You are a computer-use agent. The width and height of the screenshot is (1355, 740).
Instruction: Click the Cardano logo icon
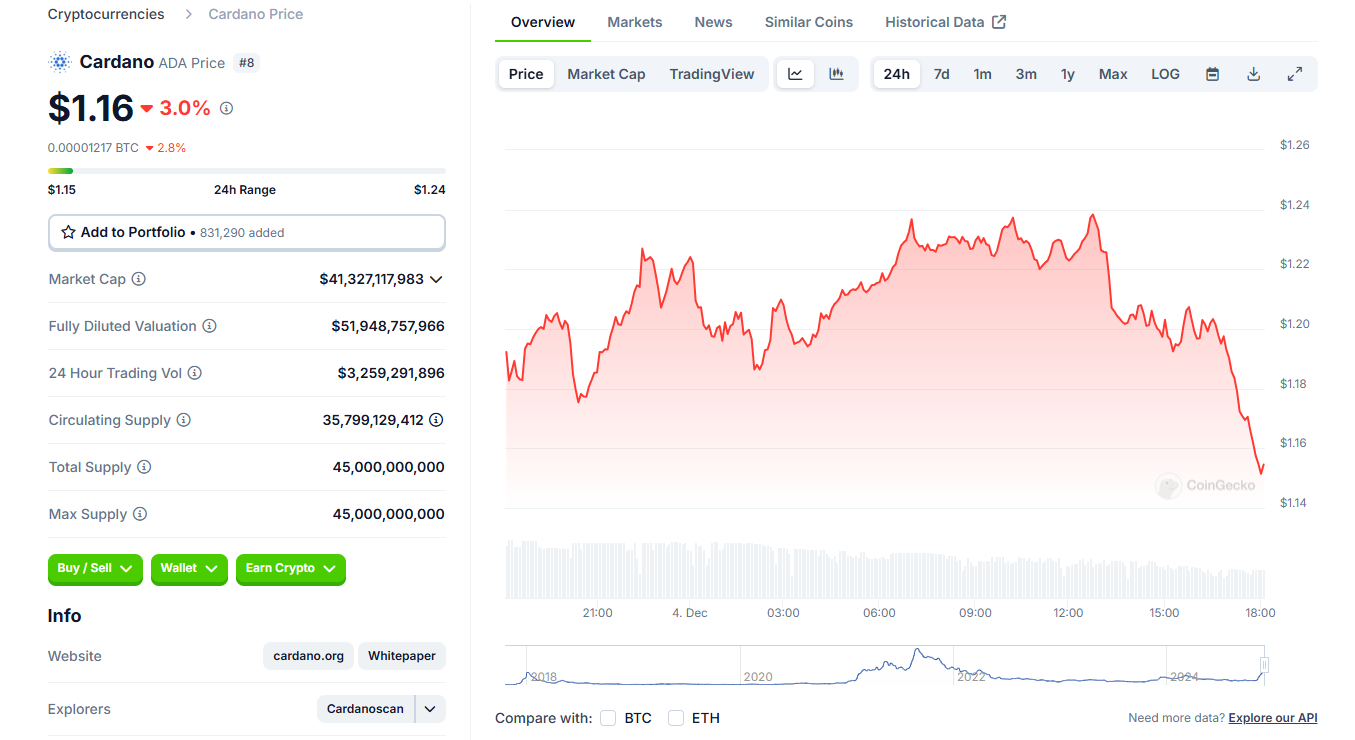[60, 62]
